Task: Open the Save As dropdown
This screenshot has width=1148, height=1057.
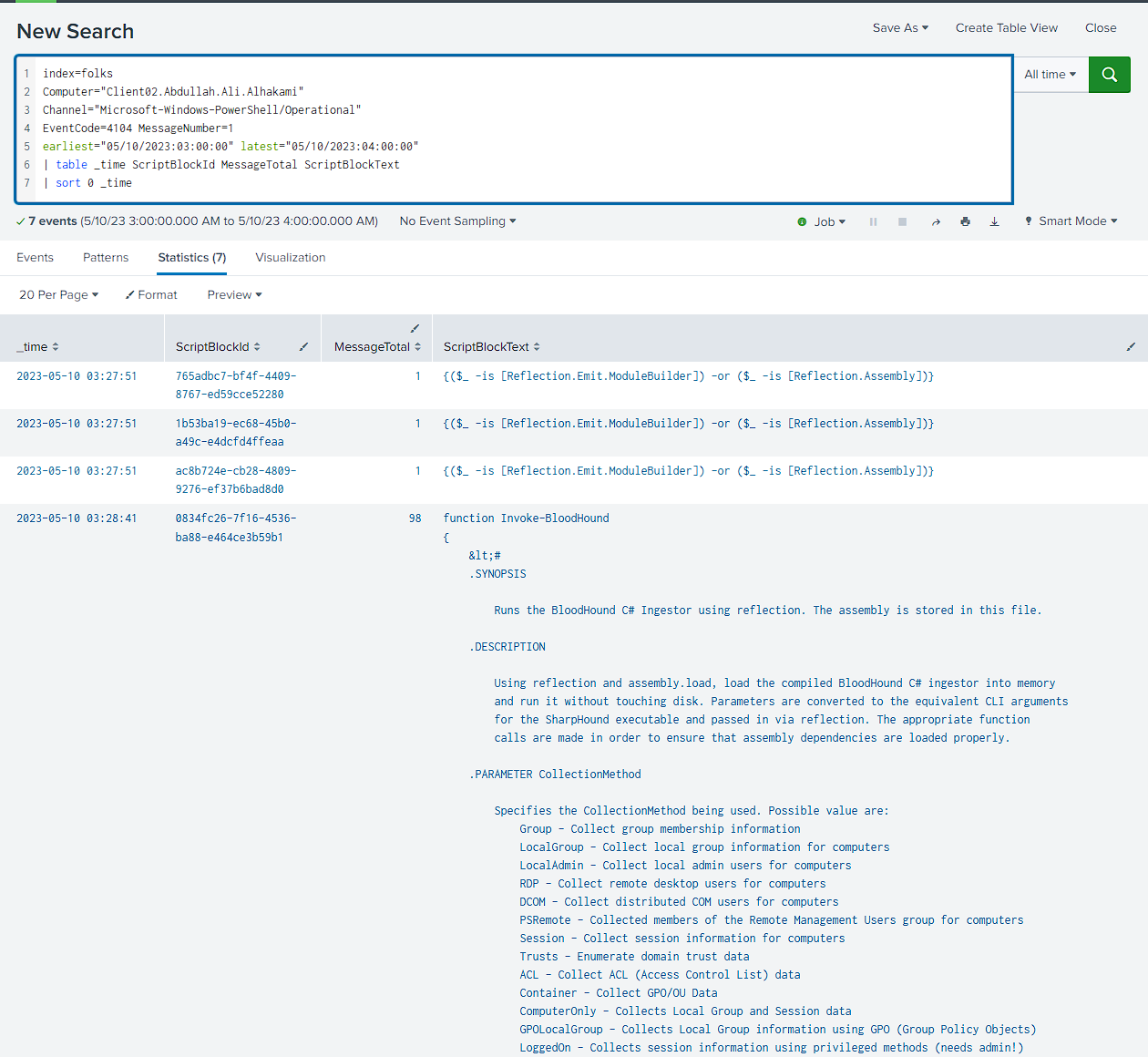Action: coord(900,28)
